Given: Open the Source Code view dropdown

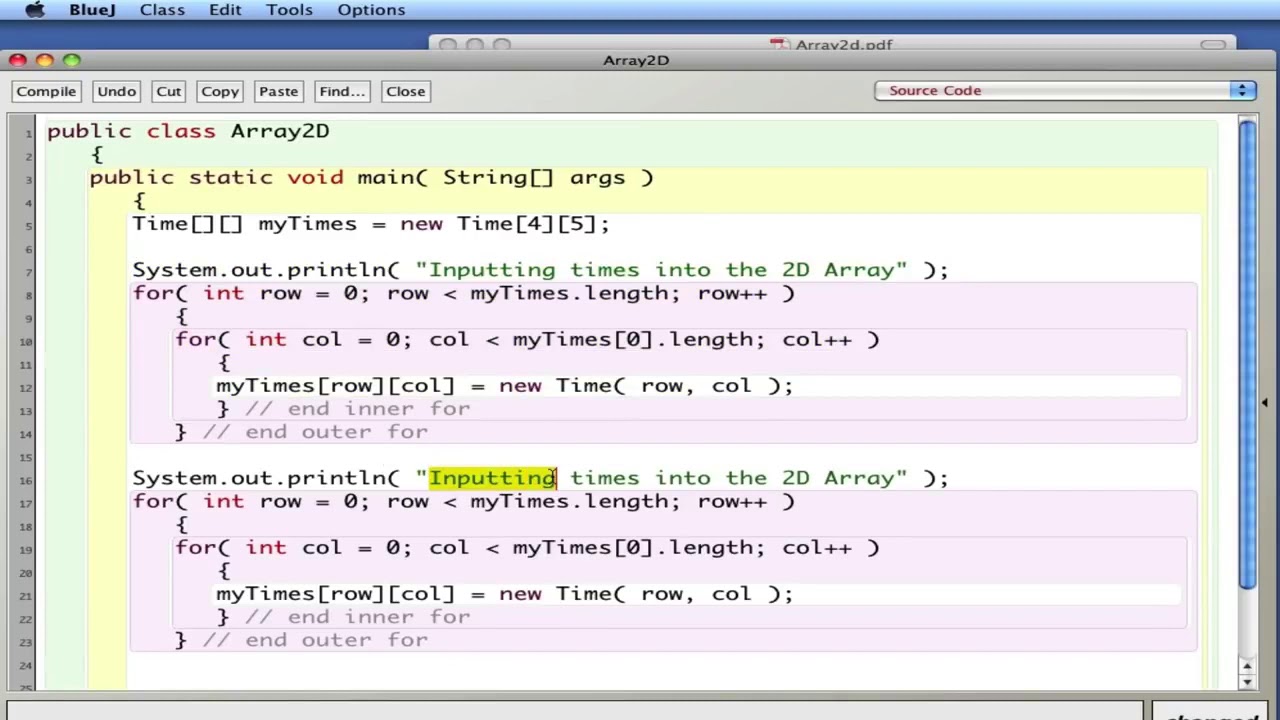Looking at the screenshot, I should pos(1065,90).
